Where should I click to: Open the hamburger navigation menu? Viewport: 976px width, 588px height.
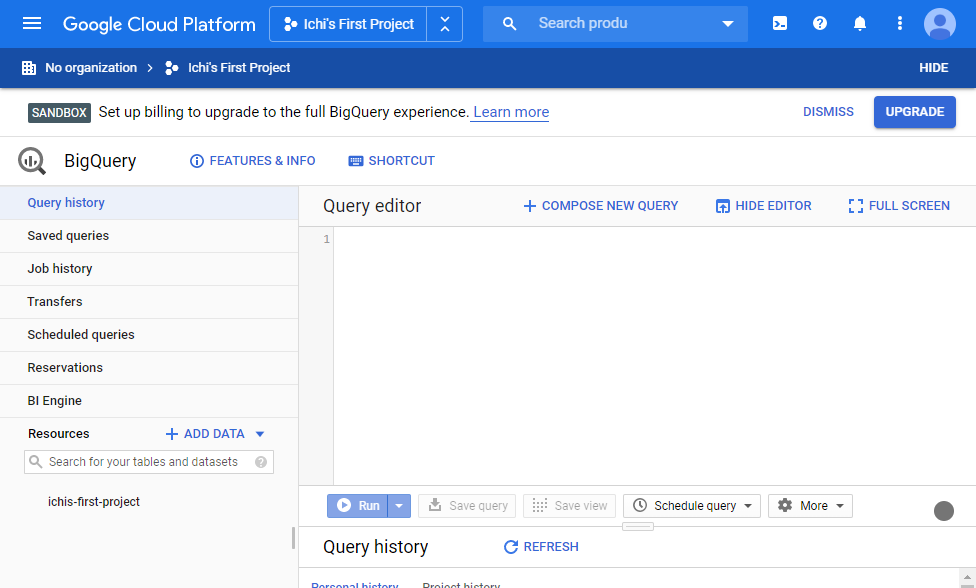pyautogui.click(x=32, y=24)
